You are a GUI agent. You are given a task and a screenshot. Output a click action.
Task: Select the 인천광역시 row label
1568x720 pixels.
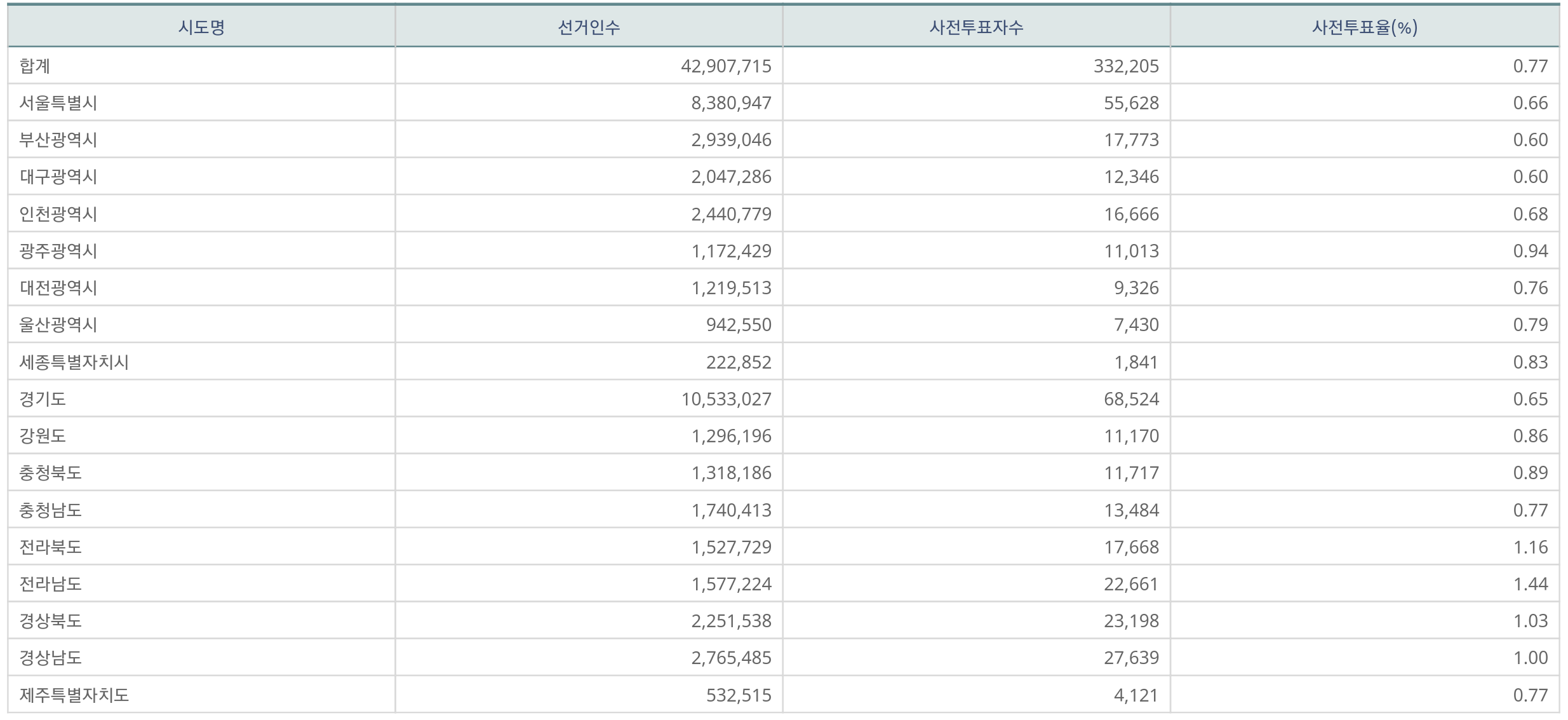58,214
